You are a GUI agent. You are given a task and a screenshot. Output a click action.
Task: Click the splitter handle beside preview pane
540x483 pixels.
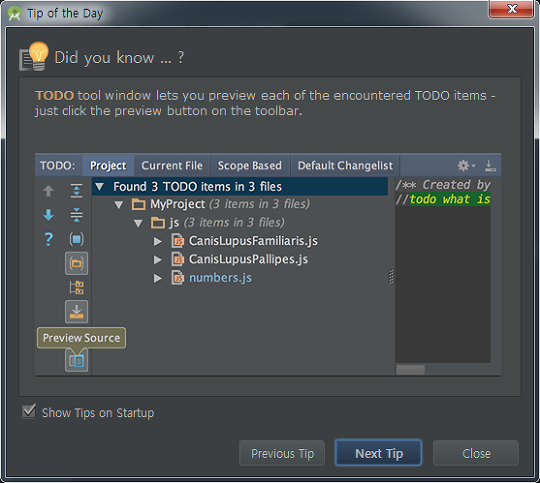pos(391,277)
